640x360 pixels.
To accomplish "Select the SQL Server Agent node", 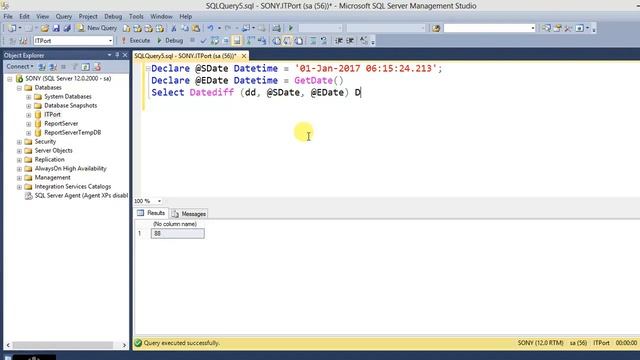I will [x=81, y=196].
